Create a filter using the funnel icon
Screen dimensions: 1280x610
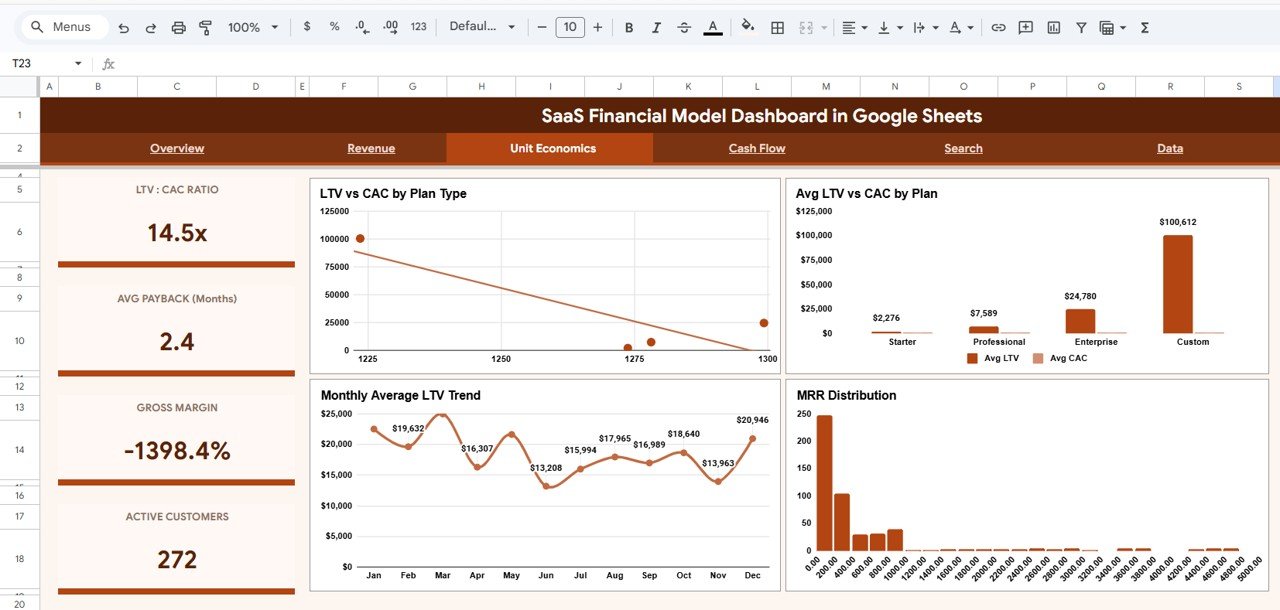click(1081, 27)
